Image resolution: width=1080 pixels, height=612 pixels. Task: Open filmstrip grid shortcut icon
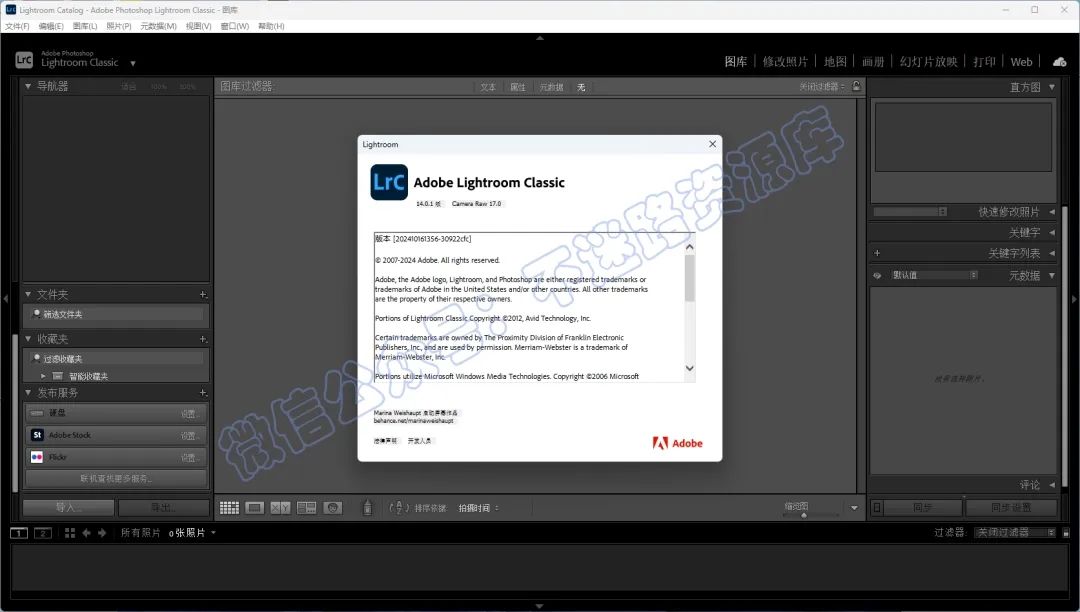(x=70, y=533)
